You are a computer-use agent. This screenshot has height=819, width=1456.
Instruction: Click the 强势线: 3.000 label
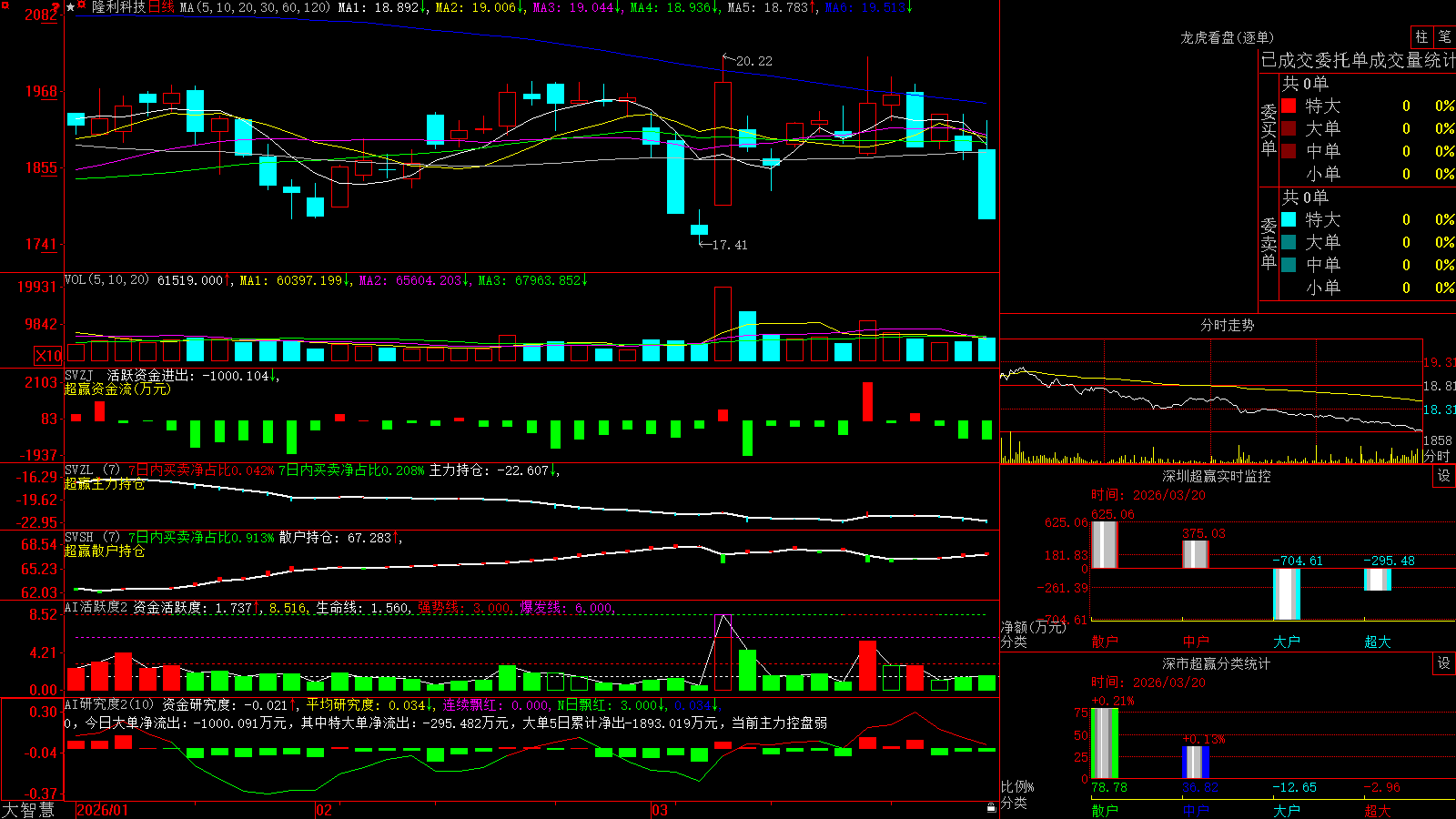tap(463, 607)
